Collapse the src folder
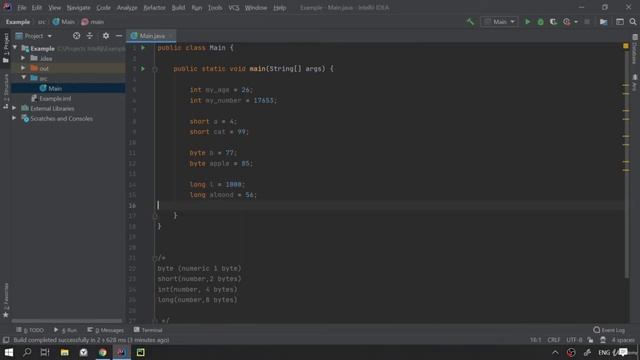Screen dimensions: 640x360 coord(23,78)
